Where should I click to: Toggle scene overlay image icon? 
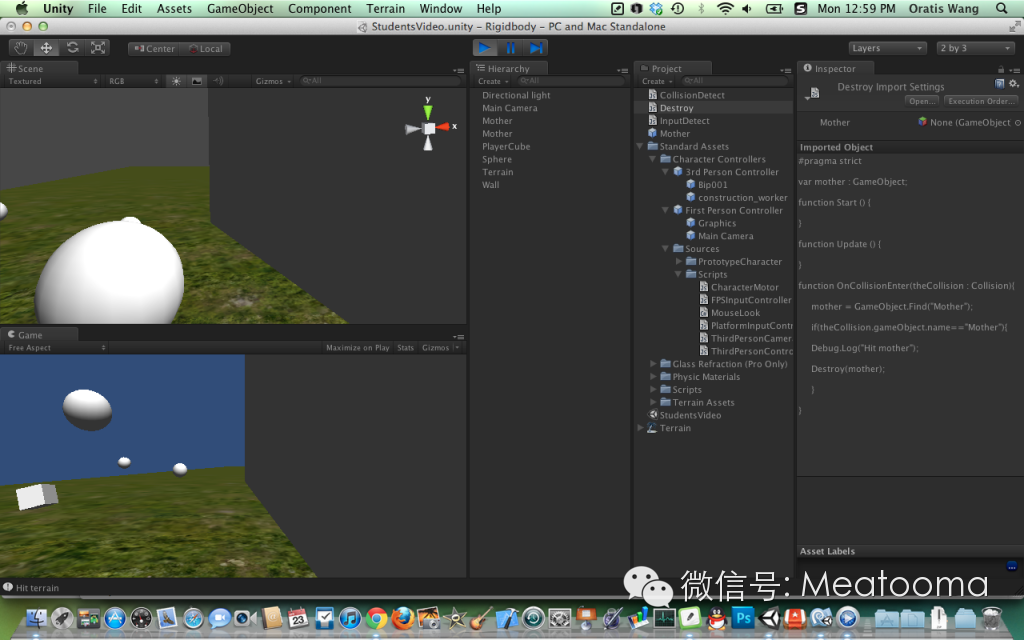197,81
